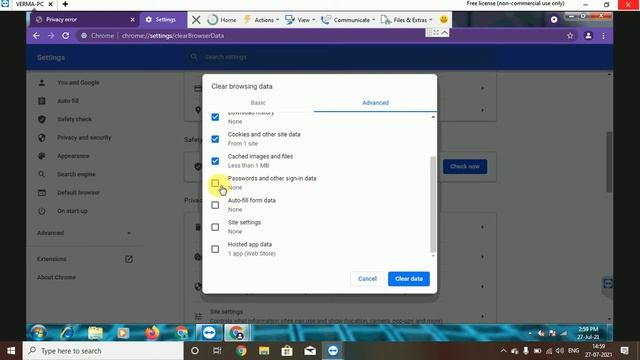
Task: Click the Cancel button in dialog
Action: coord(367,279)
